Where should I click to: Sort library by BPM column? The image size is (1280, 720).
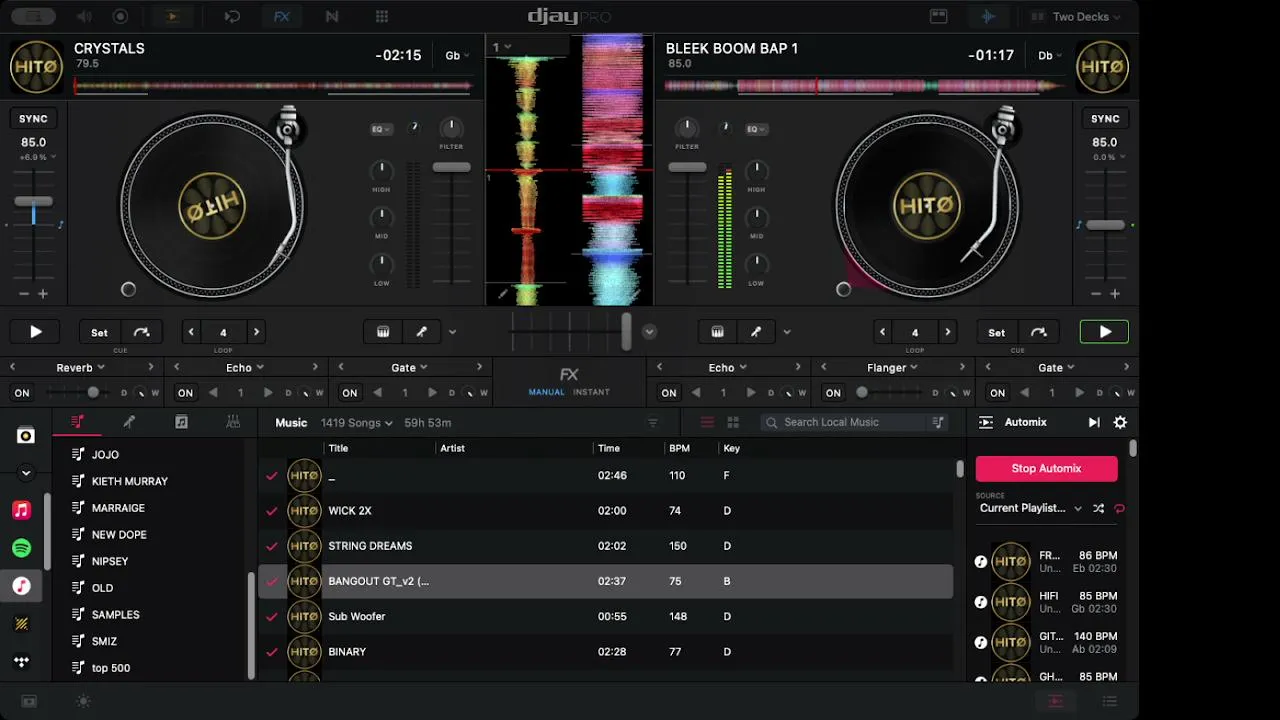pos(679,448)
